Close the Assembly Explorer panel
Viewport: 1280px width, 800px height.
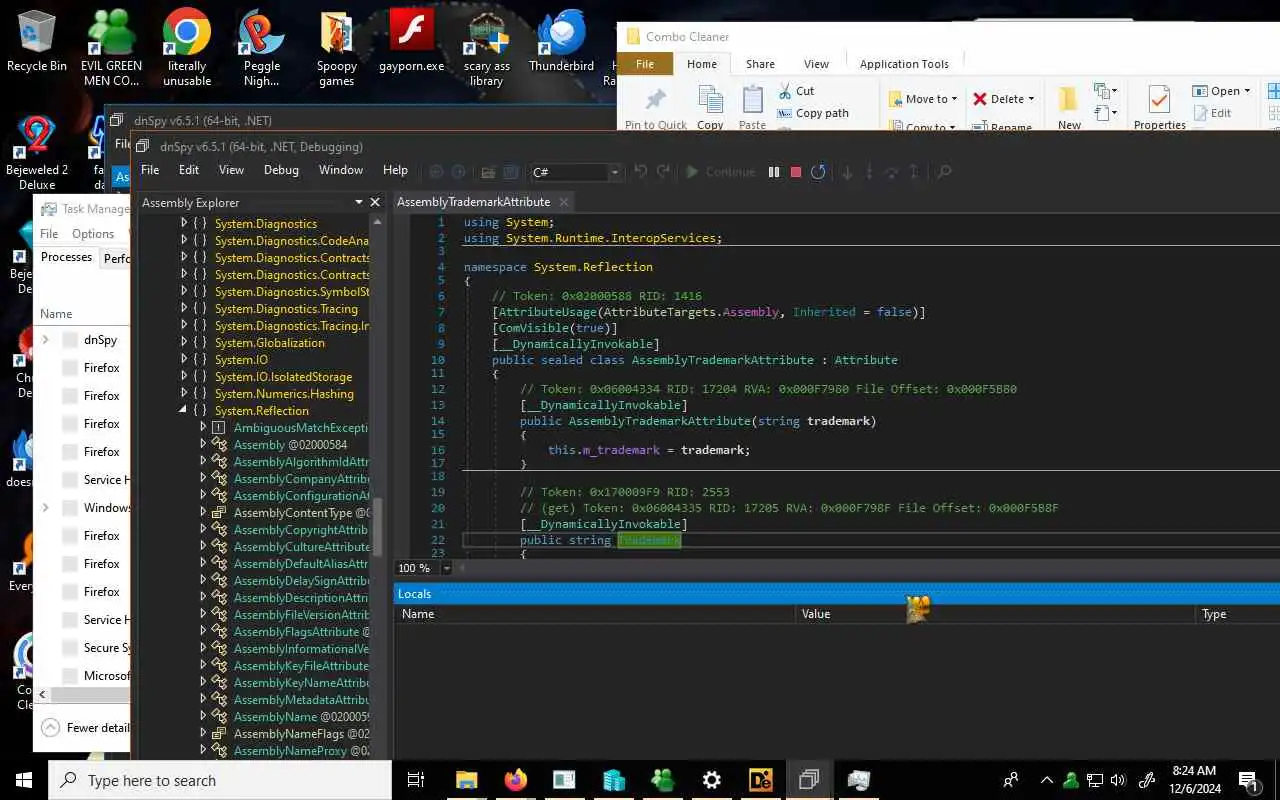tap(375, 202)
